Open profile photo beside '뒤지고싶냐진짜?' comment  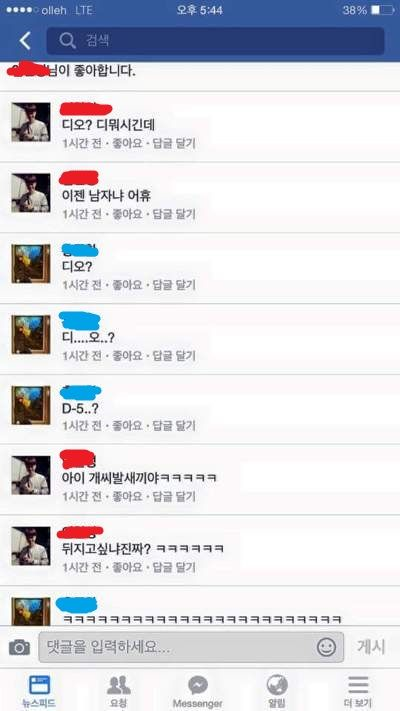(31, 546)
